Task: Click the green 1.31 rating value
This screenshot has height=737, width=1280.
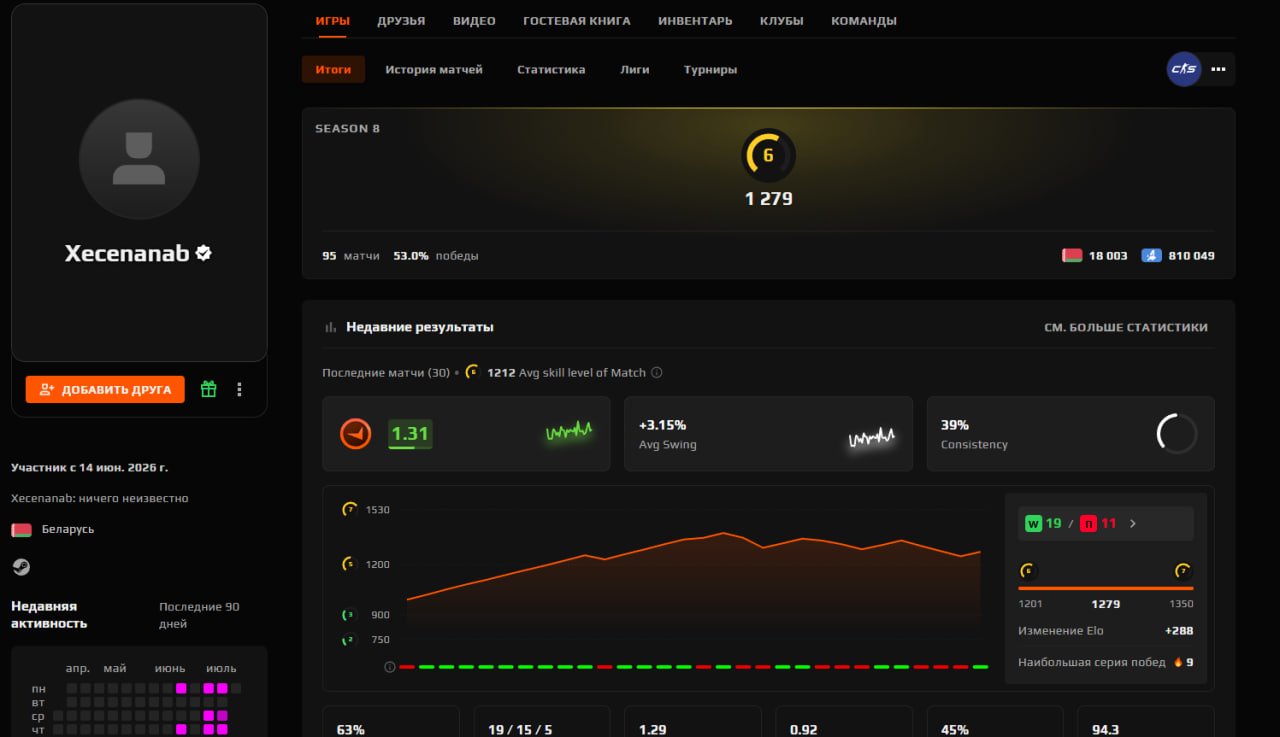Action: [x=410, y=434]
